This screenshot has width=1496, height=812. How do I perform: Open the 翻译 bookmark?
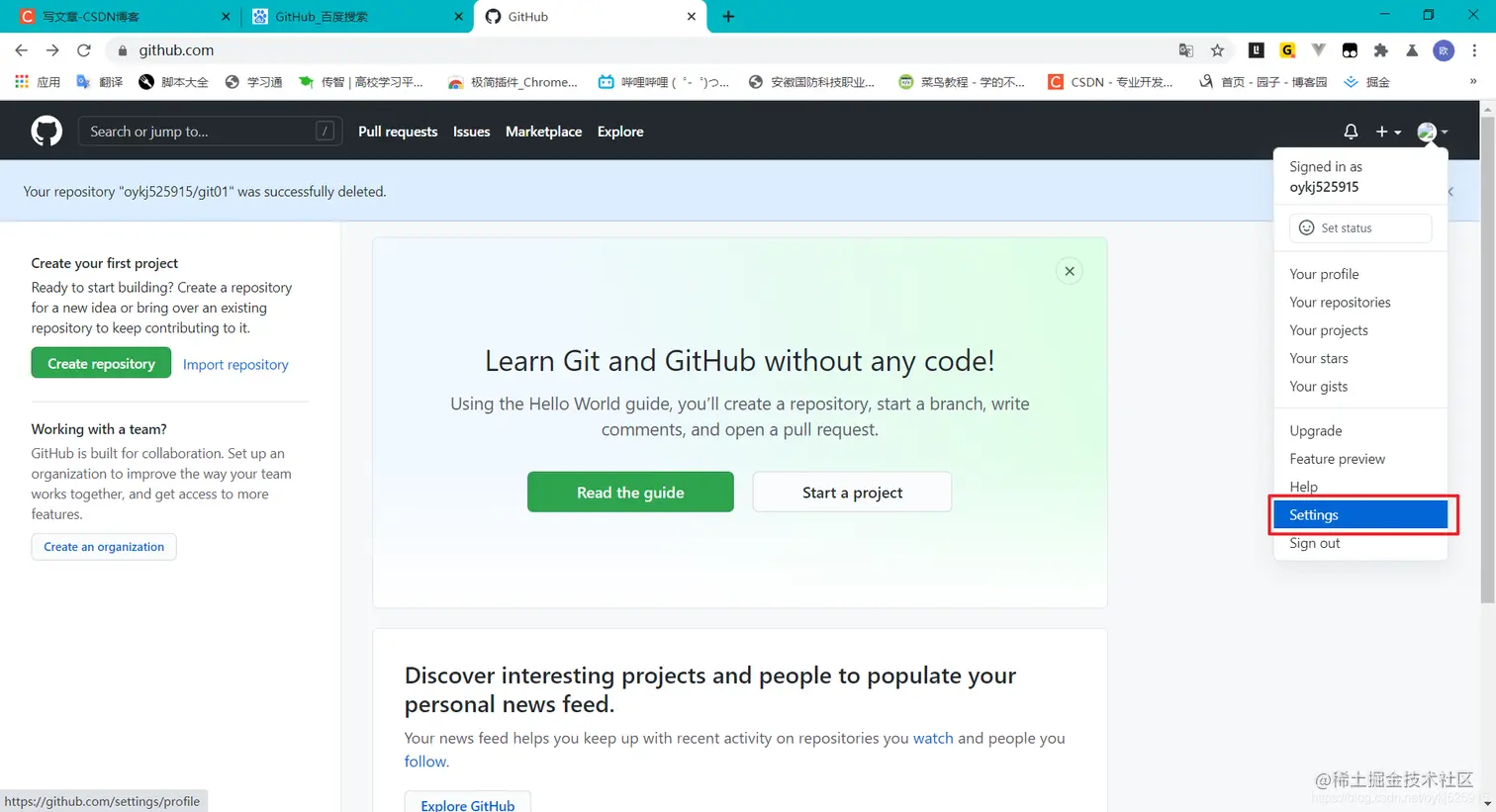point(100,82)
